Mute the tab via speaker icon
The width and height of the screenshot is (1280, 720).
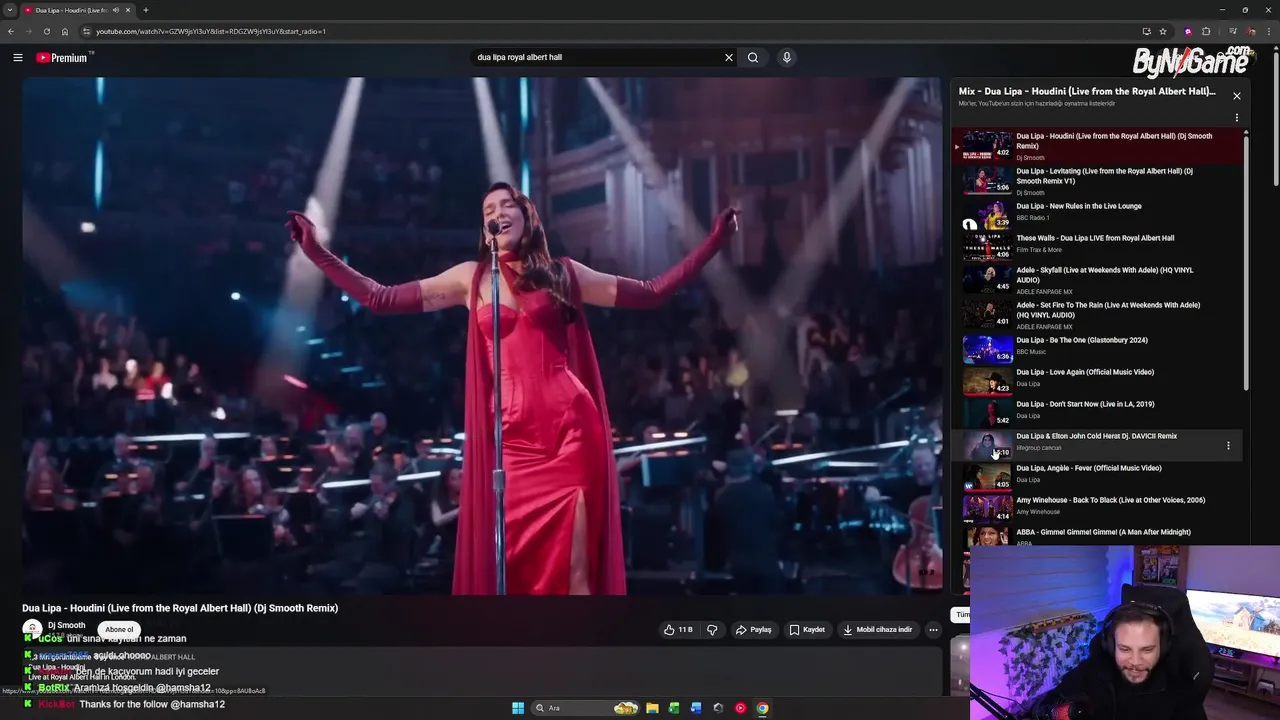coord(116,10)
